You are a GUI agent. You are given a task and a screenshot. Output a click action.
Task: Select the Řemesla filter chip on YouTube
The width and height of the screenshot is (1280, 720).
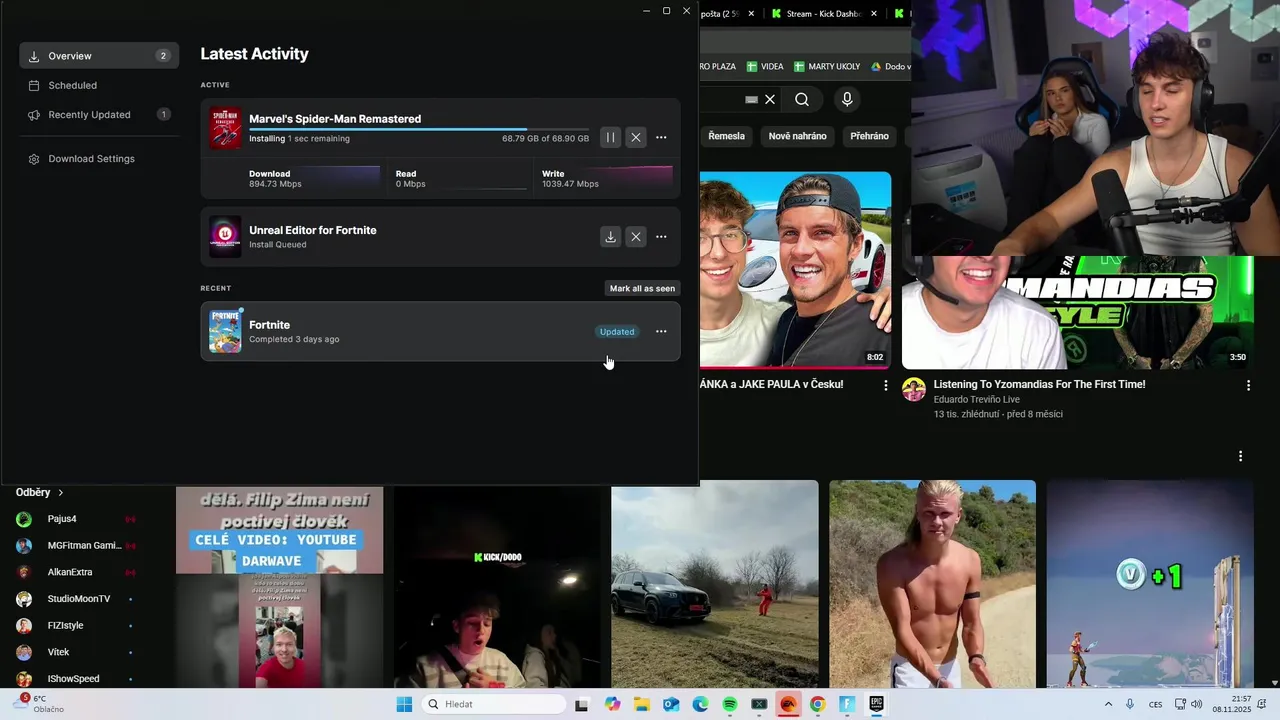[x=726, y=136]
